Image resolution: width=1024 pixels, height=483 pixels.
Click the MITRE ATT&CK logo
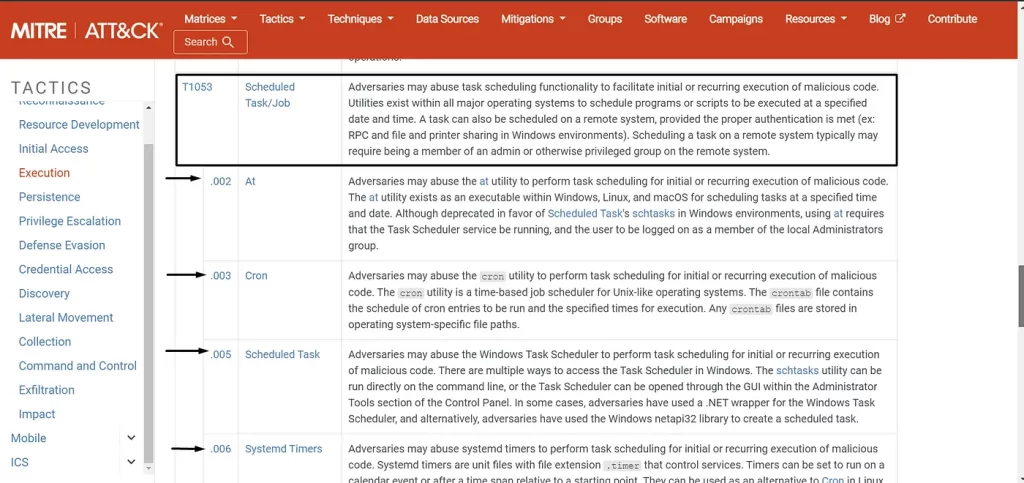coord(87,30)
